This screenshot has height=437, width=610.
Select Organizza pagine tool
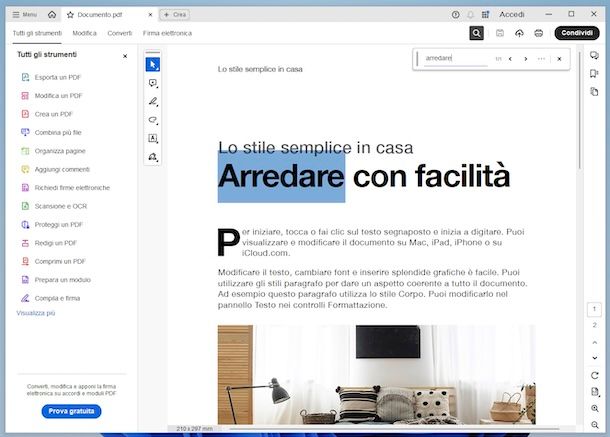click(x=53, y=151)
